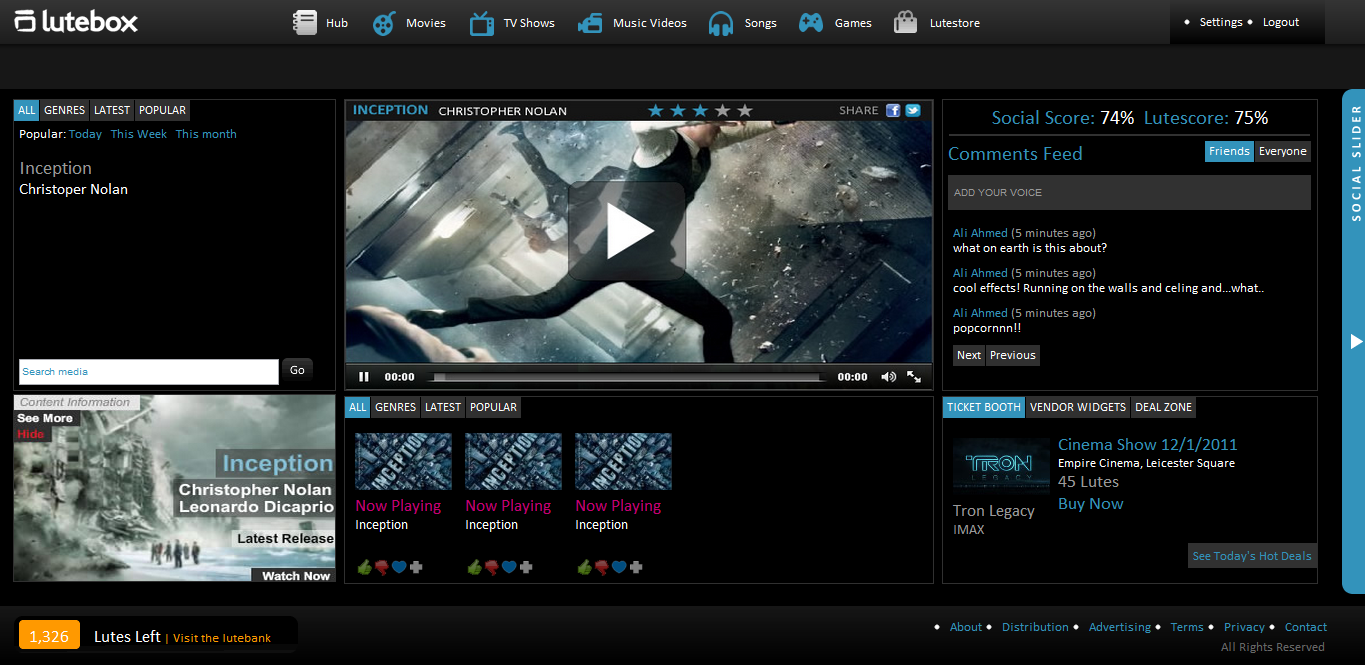This screenshot has width=1365, height=665.
Task: Thumbs down the first Inception card
Action: click(x=382, y=567)
